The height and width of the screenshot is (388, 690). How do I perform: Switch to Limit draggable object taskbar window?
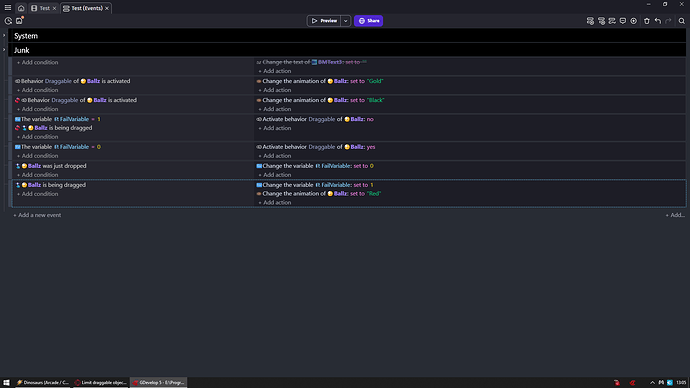pos(101,382)
